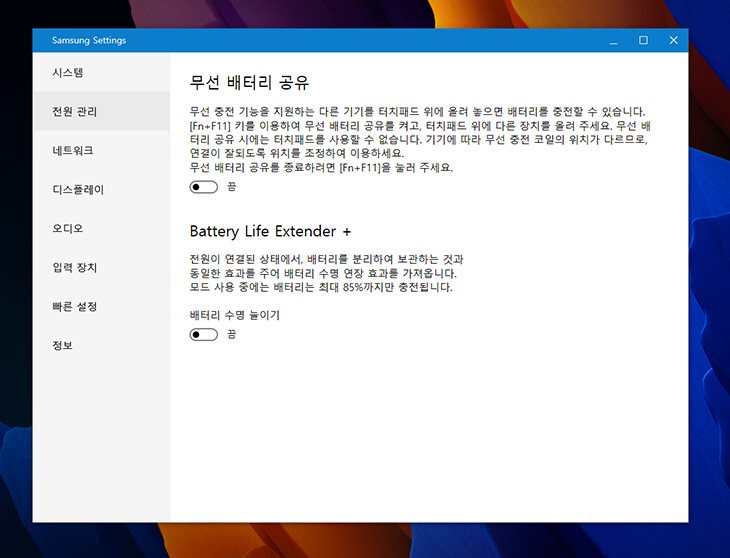Open the 시스템 settings section
730x558 pixels.
click(x=101, y=73)
